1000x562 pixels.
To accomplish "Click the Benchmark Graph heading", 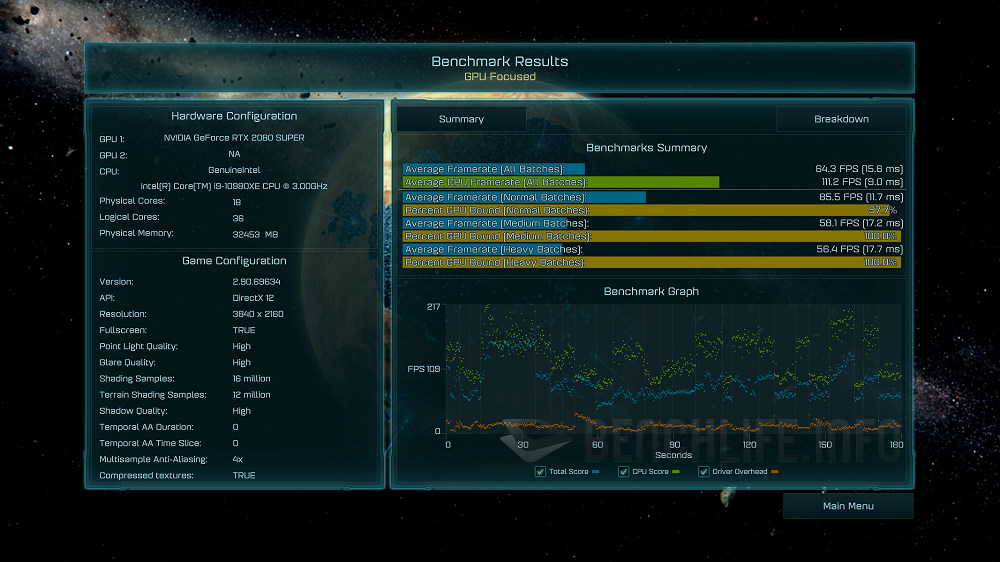I will point(651,291).
